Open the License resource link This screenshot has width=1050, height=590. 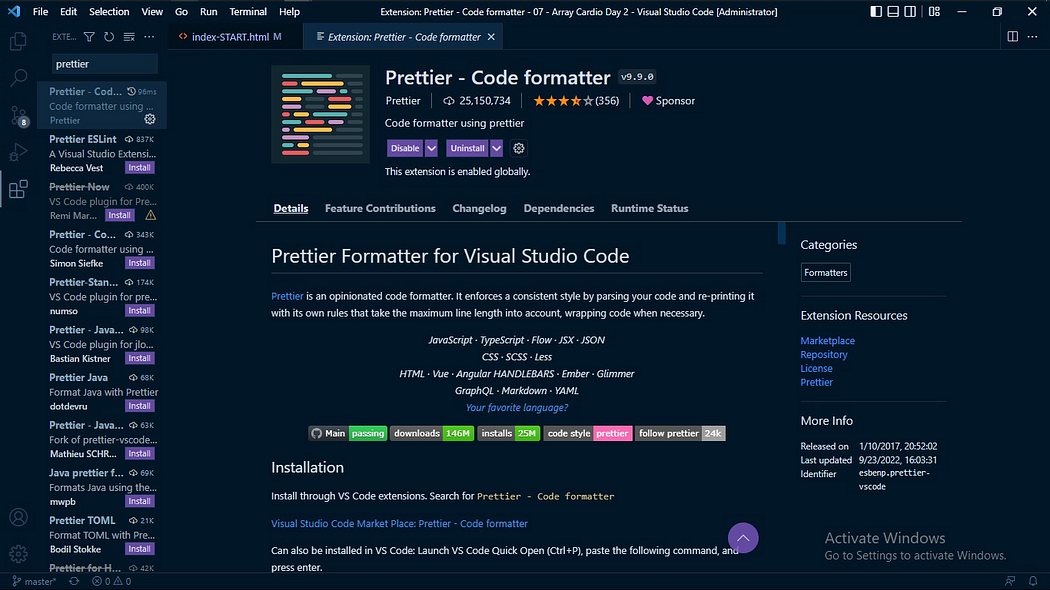[x=816, y=368]
